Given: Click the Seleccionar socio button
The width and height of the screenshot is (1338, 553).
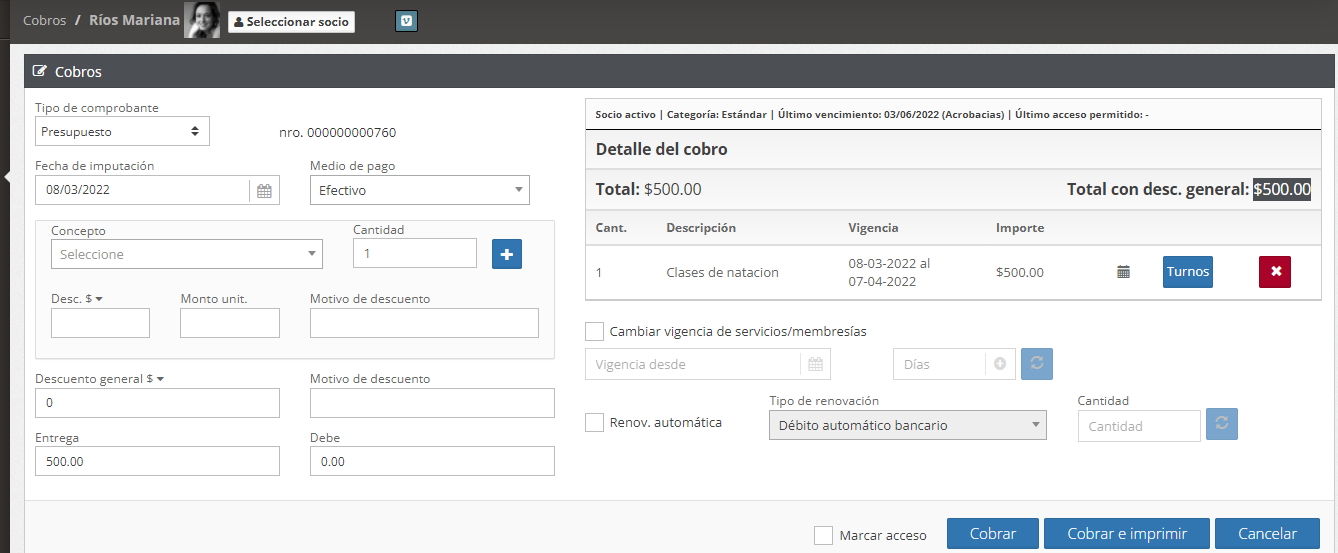Looking at the screenshot, I should (291, 21).
